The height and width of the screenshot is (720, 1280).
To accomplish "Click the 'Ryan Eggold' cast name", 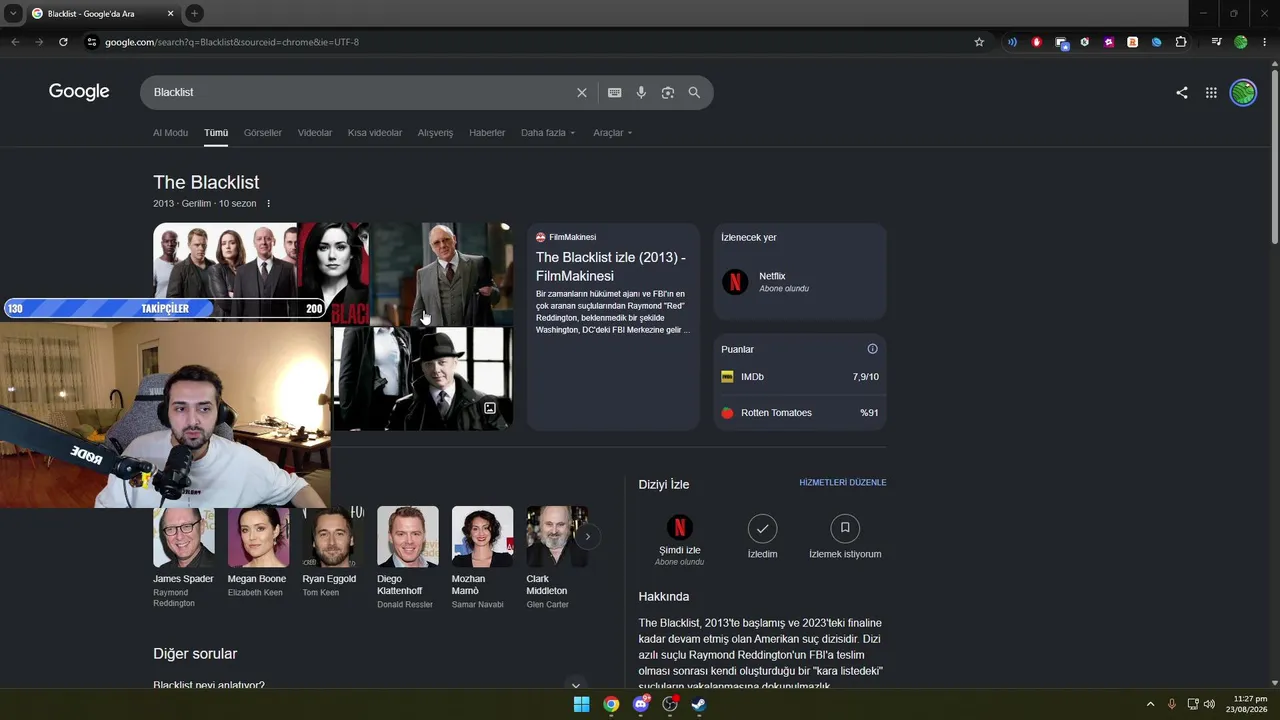I will tap(329, 579).
